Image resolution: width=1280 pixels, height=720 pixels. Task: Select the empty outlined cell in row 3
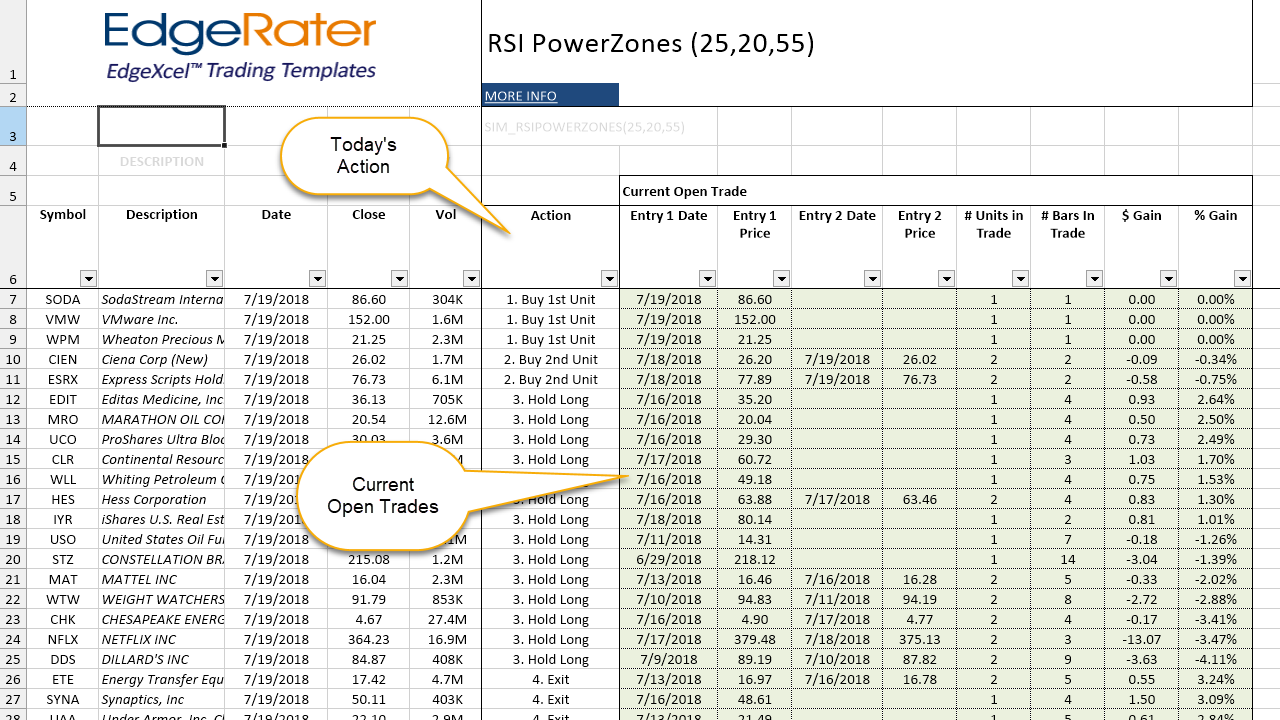coord(161,126)
